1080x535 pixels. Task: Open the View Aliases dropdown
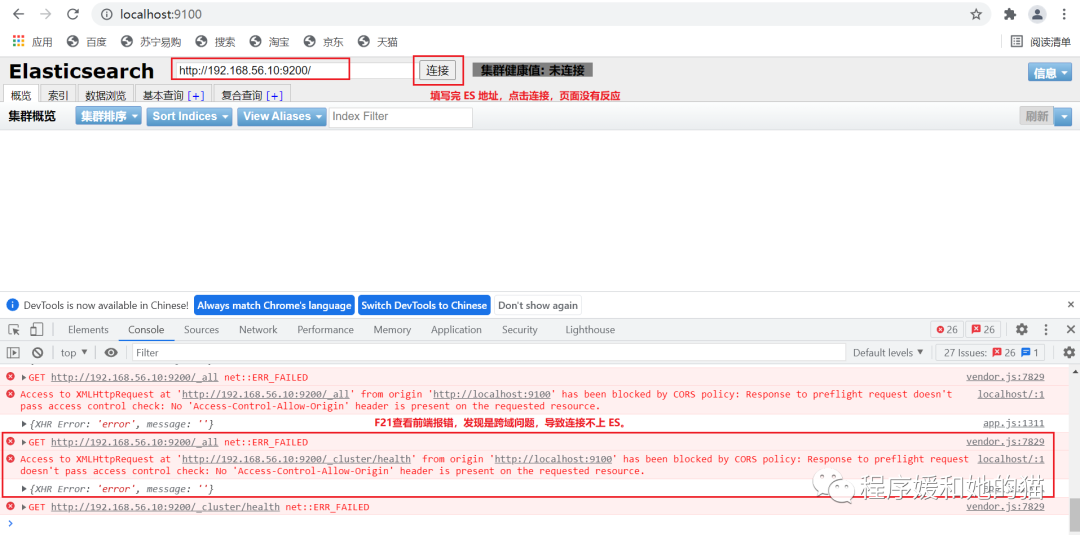[282, 116]
